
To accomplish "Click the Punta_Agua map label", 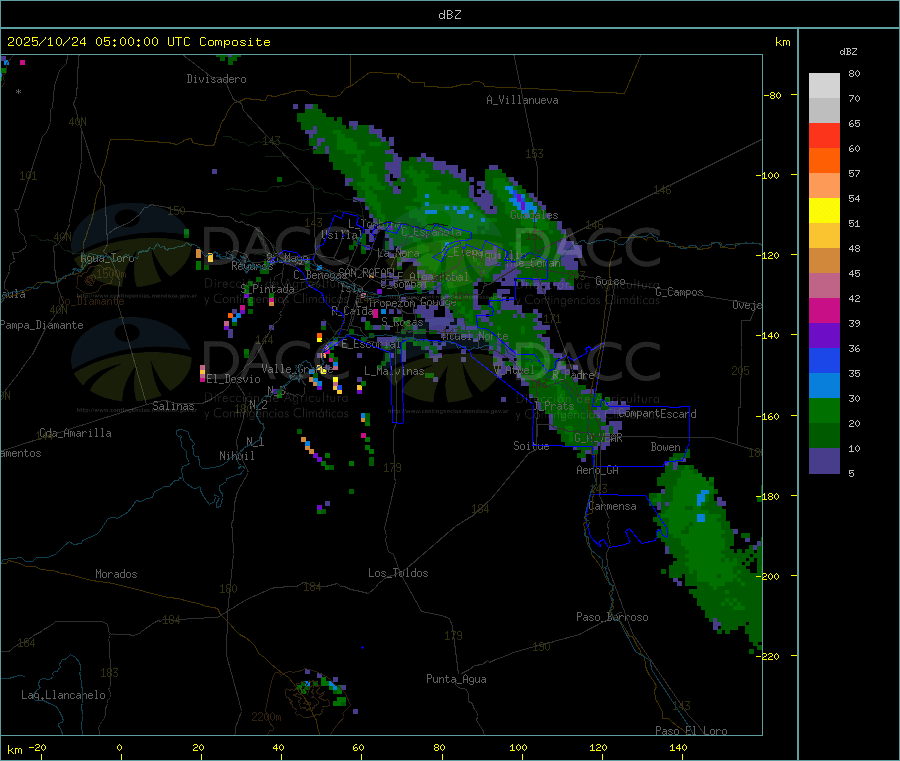I will coord(456,679).
